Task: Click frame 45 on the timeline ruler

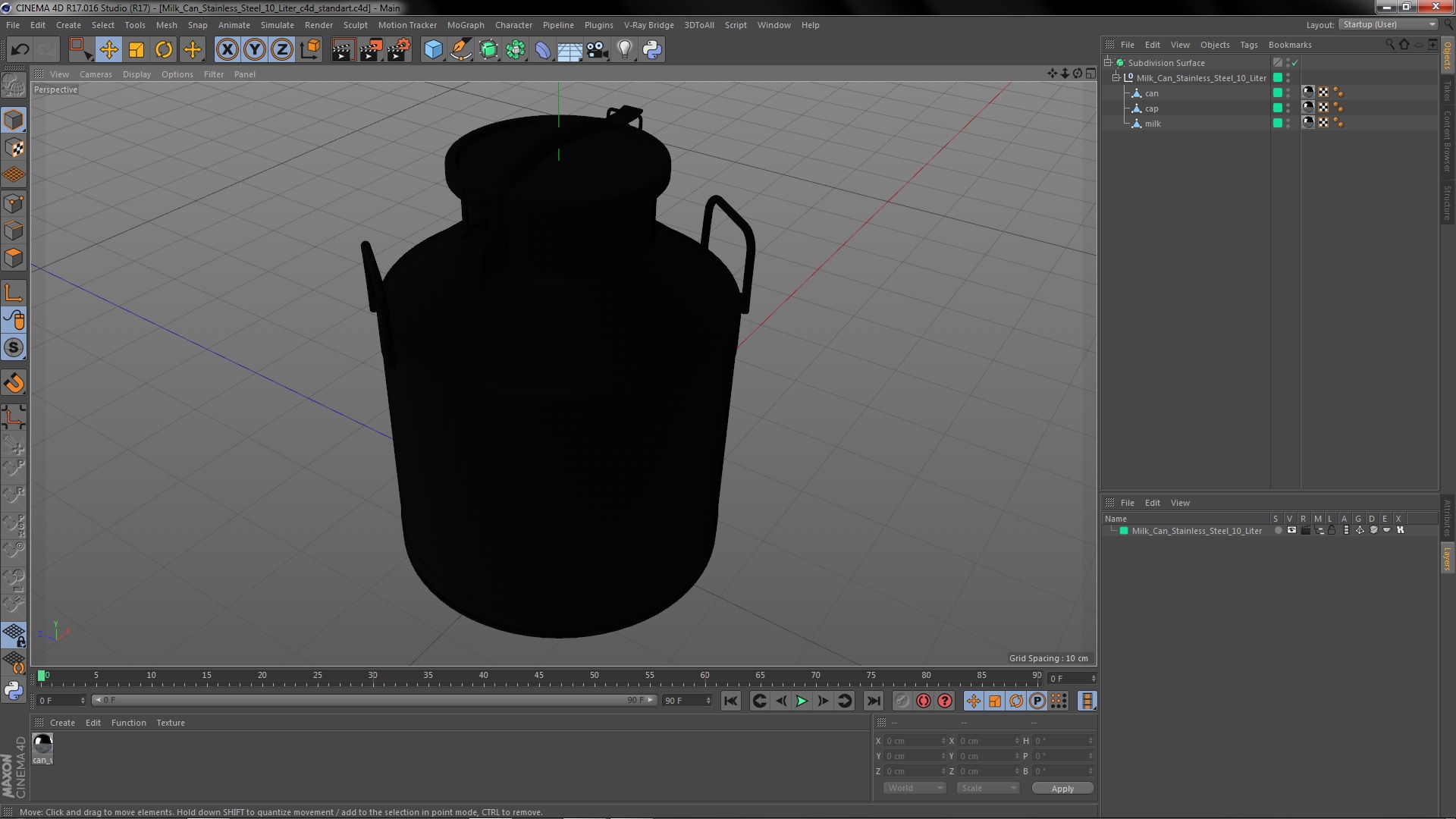Action: point(538,675)
